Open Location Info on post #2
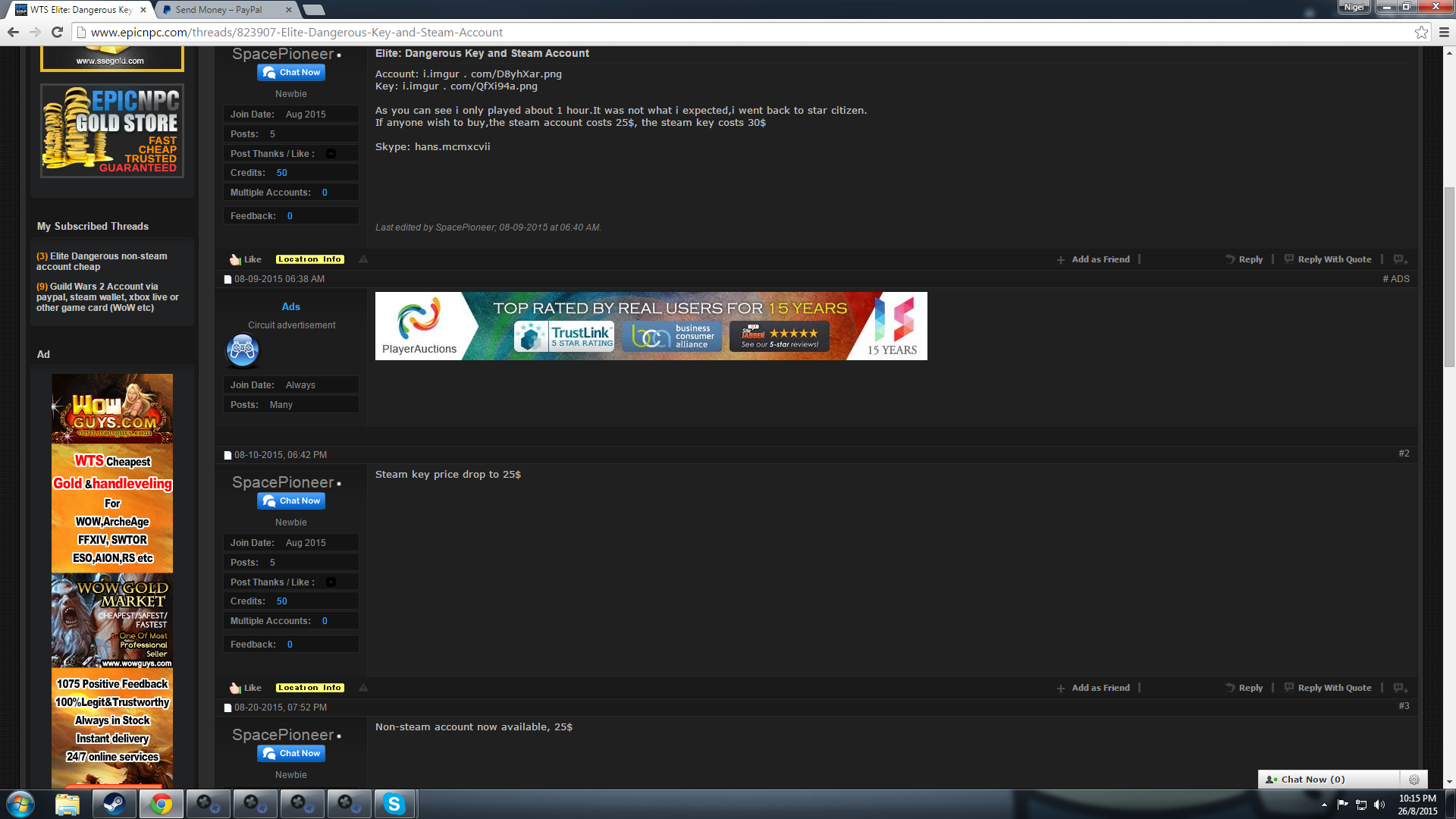The height and width of the screenshot is (819, 1456). click(x=309, y=688)
